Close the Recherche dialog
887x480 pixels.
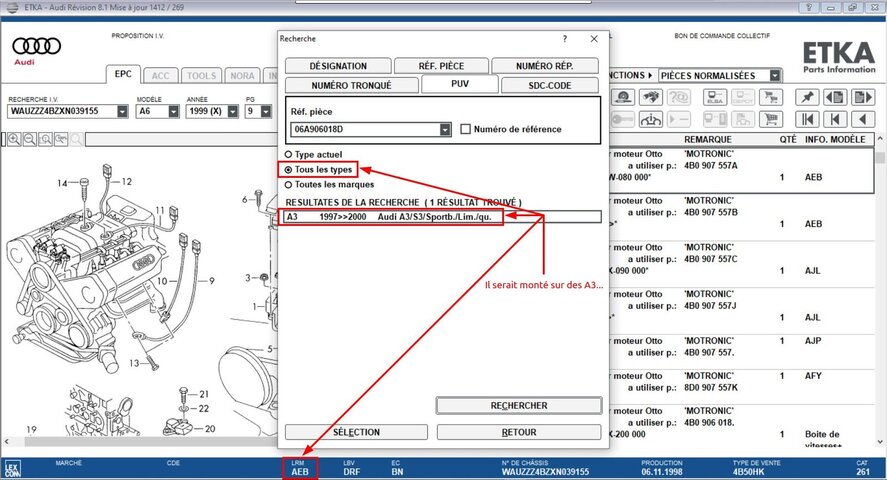(x=594, y=38)
